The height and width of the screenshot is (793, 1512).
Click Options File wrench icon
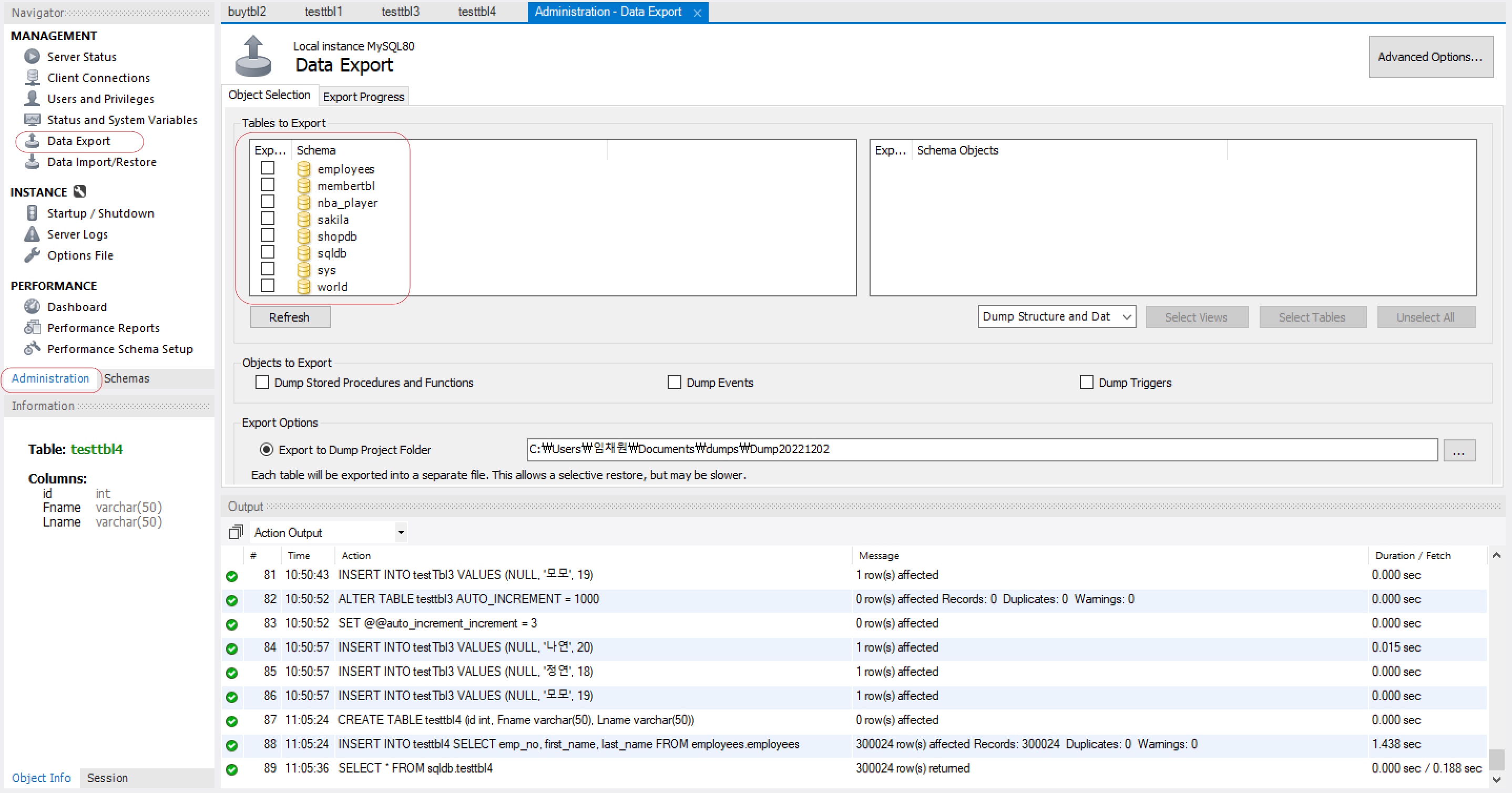[x=32, y=255]
